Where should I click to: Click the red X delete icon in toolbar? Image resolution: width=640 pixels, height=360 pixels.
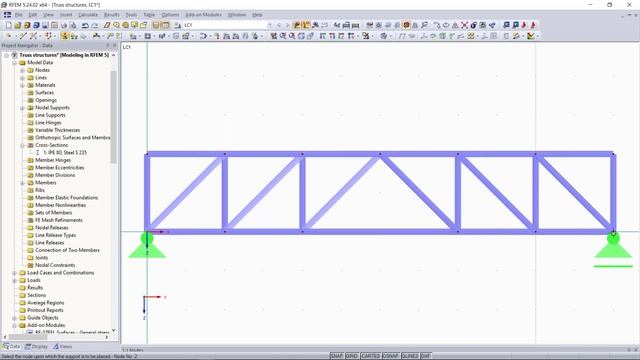click(464, 25)
